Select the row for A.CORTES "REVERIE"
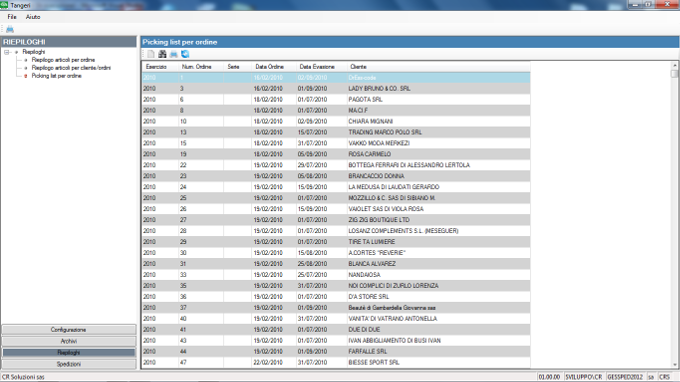The height and width of the screenshot is (382, 680). (336, 253)
